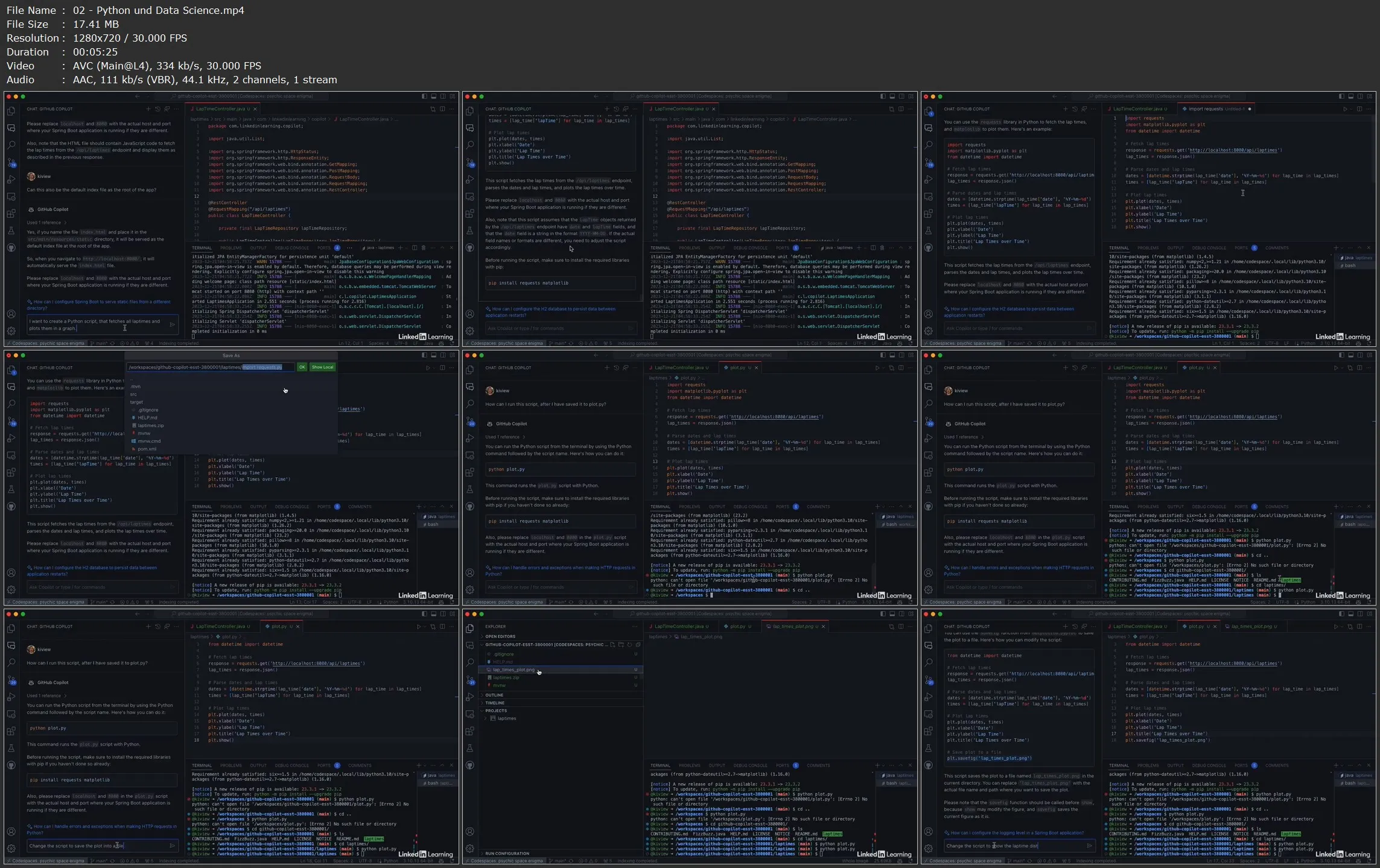Screen dimensions: 1380x868
Task: Click the Save As file path field
Action: click(211, 367)
